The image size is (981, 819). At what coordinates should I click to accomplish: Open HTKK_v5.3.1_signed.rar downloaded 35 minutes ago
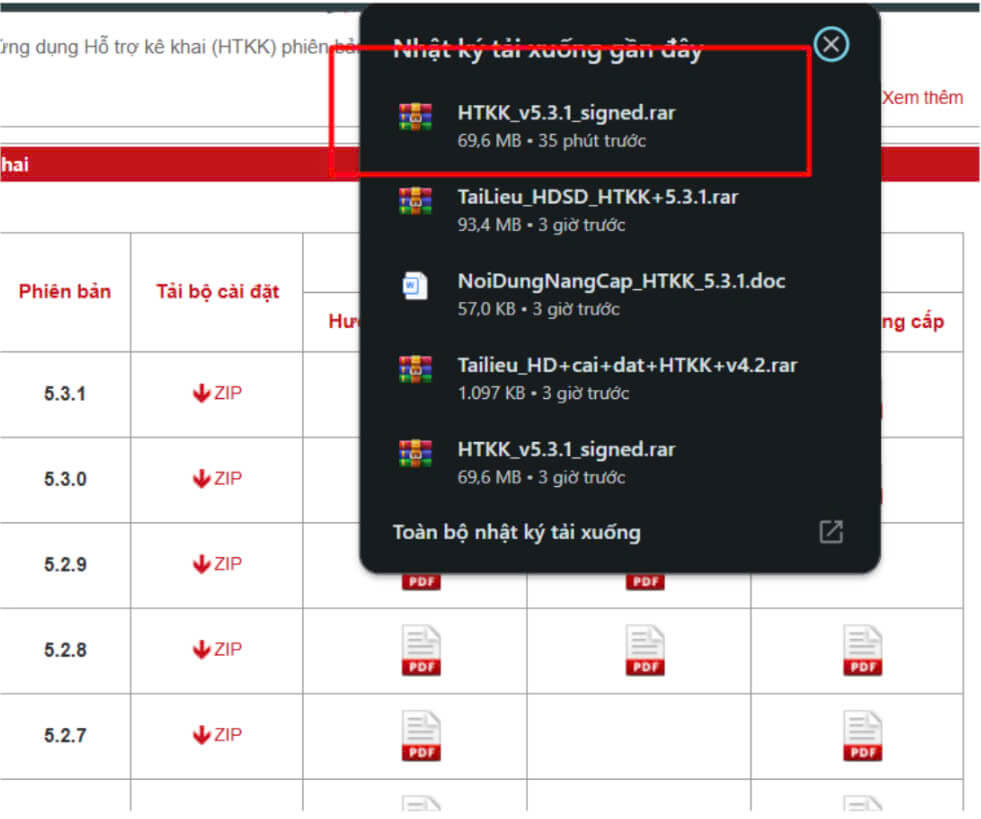(x=619, y=126)
